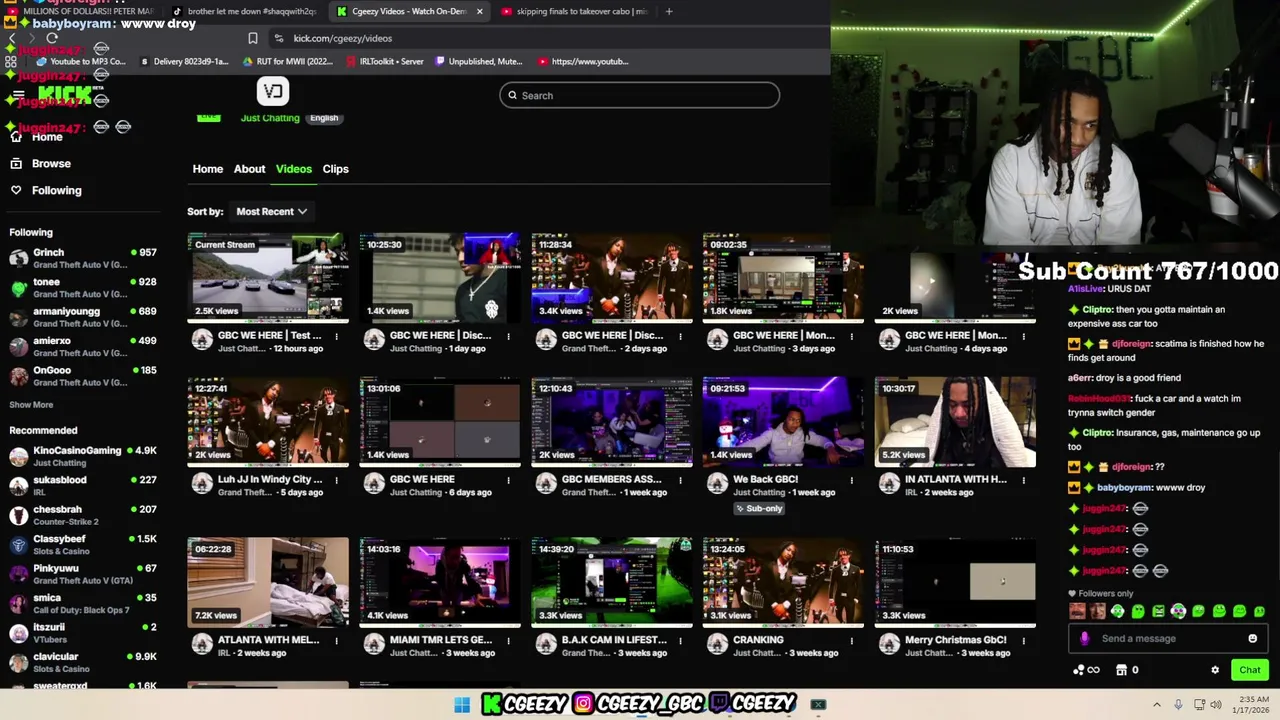This screenshot has height=720, width=1280.
Task: Click channel avatar beside CRANKING video
Action: 717,645
